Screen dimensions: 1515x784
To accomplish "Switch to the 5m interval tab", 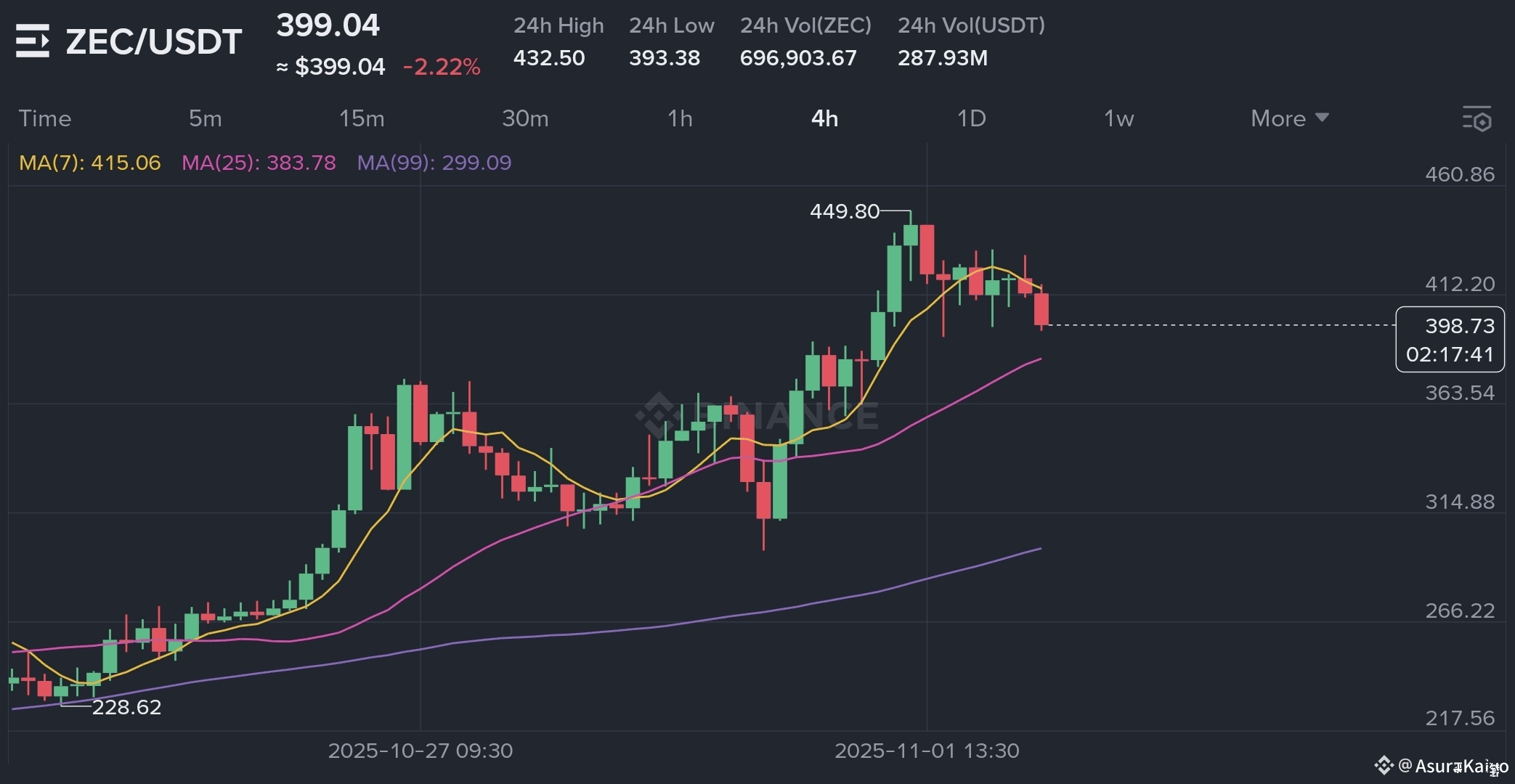I will click(x=205, y=118).
